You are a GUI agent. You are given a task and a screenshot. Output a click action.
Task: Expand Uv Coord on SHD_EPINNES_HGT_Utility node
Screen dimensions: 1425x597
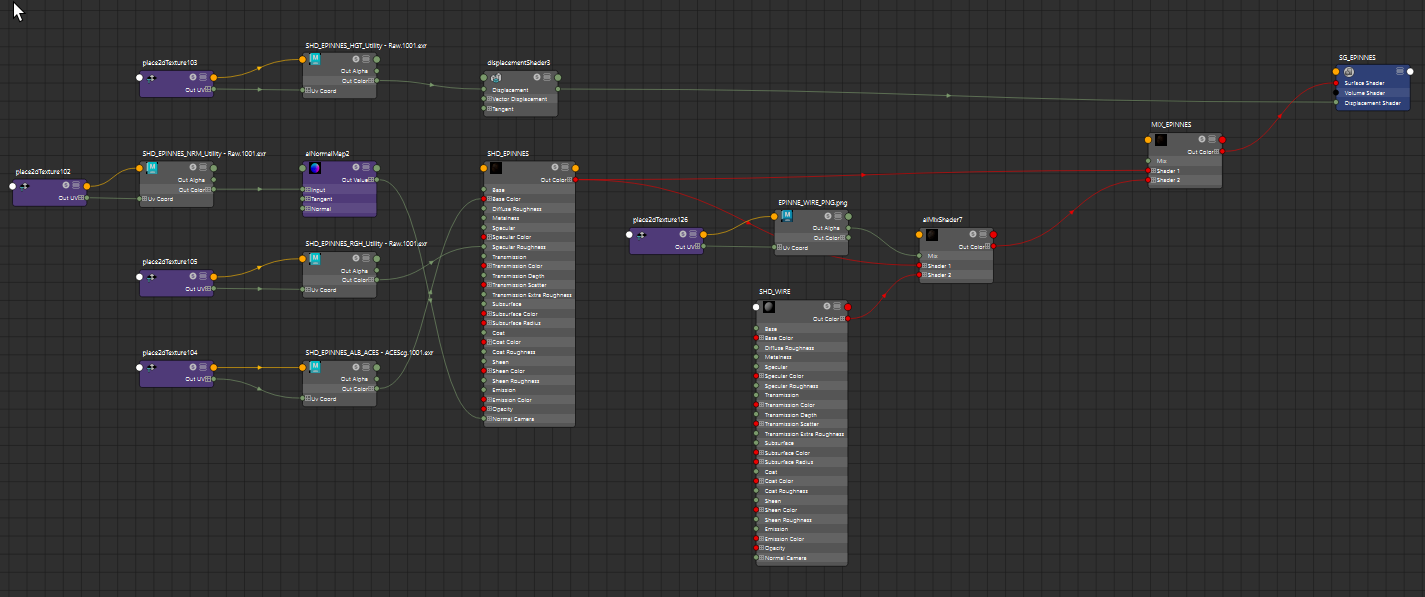click(308, 90)
